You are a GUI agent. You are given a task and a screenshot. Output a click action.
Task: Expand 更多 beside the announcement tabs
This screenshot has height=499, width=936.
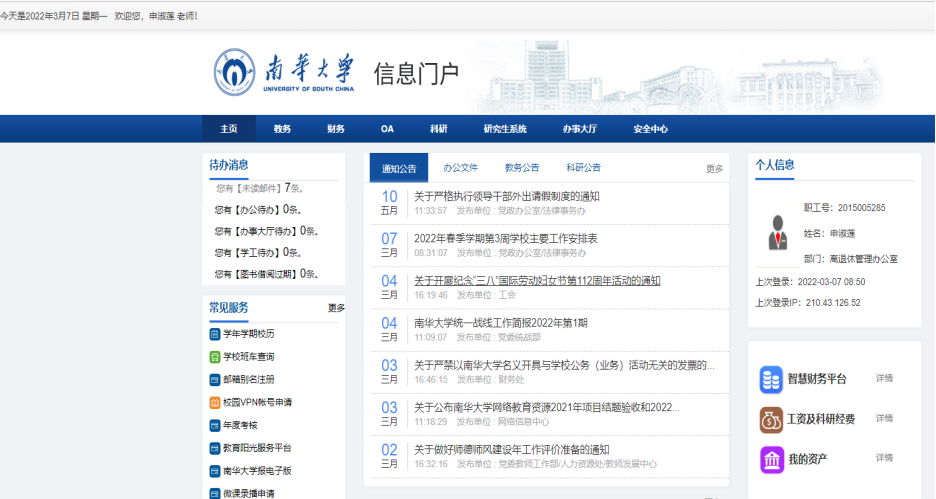[714, 169]
